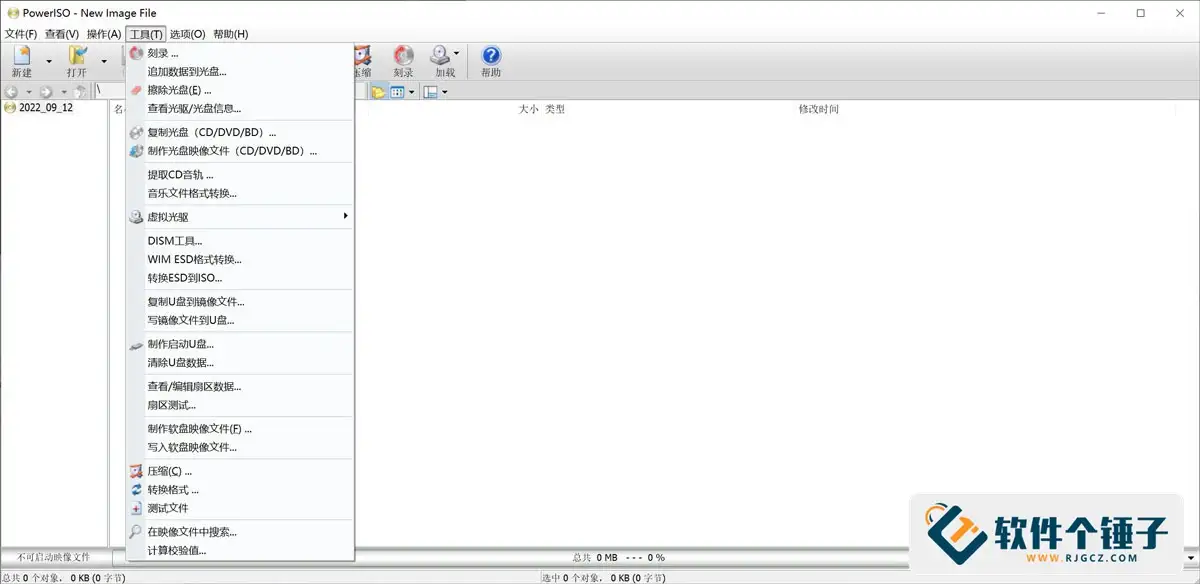Choose 计算校验值... menu entry
1200x584 pixels.
[240, 550]
